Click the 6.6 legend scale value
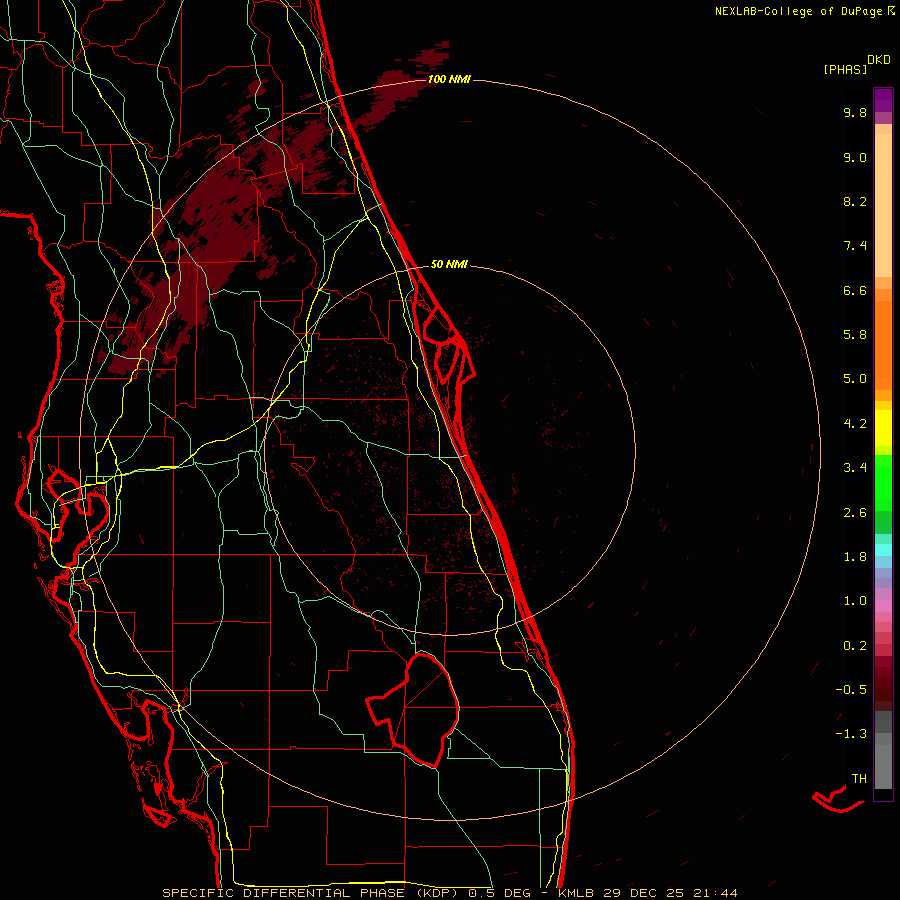The height and width of the screenshot is (900, 900). click(x=855, y=290)
